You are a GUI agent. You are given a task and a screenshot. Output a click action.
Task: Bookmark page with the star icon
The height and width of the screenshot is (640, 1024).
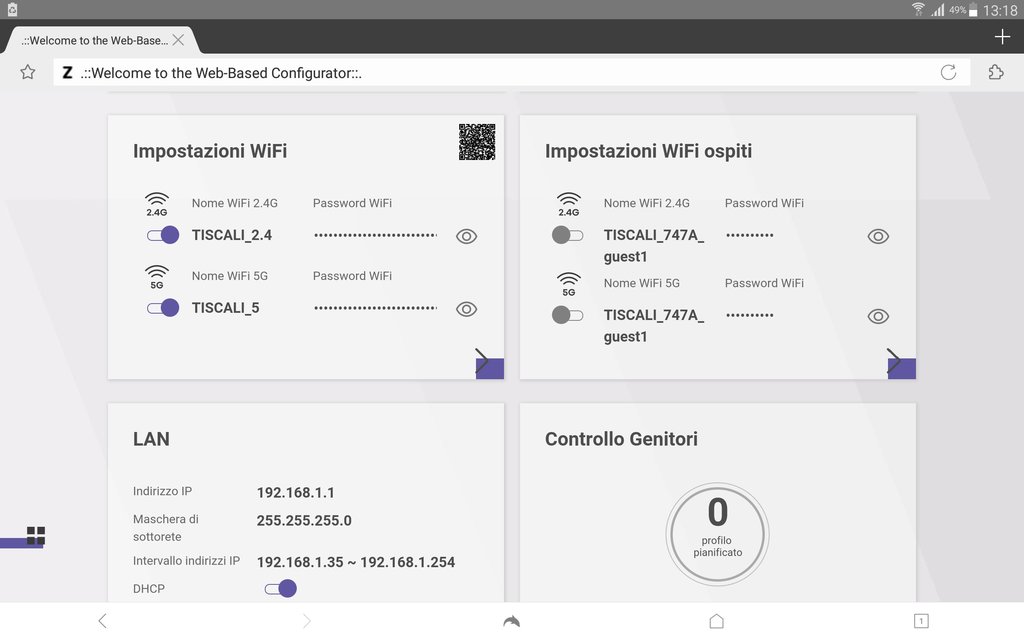pyautogui.click(x=27, y=72)
